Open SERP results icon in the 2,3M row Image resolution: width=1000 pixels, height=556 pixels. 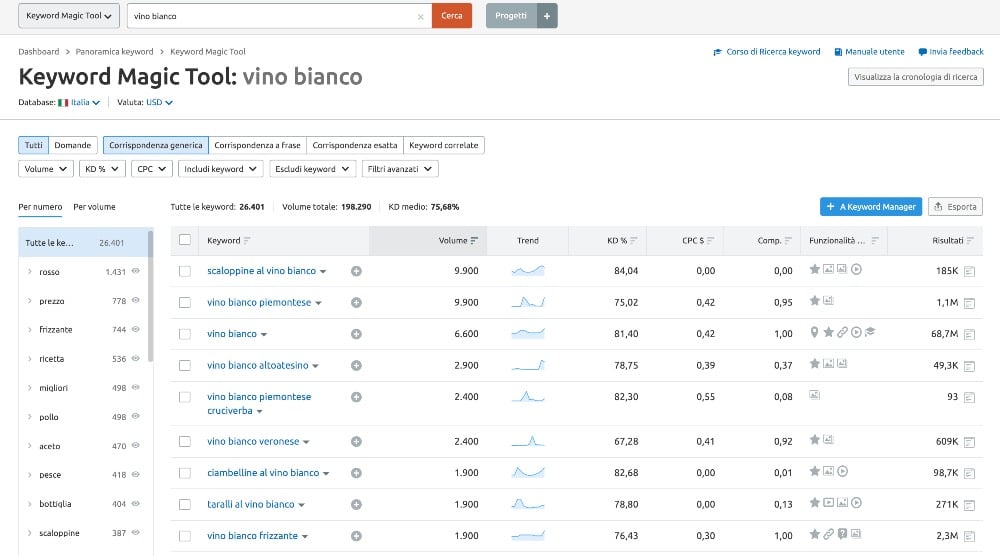(969, 536)
